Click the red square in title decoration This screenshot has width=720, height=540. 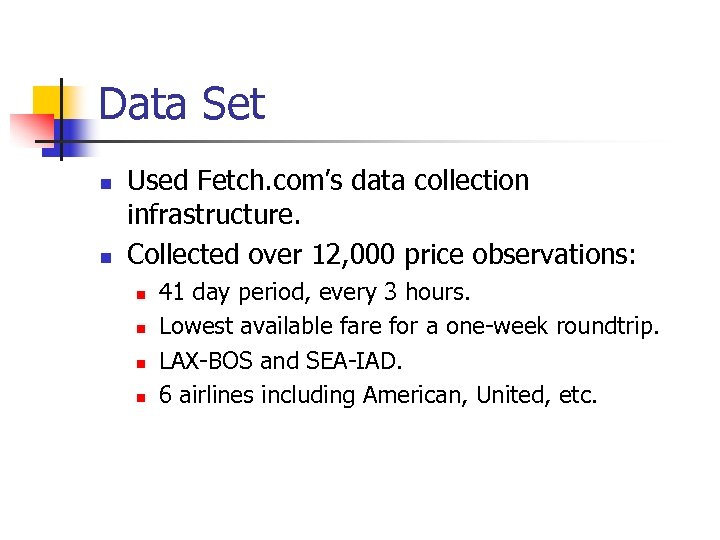(x=28, y=128)
